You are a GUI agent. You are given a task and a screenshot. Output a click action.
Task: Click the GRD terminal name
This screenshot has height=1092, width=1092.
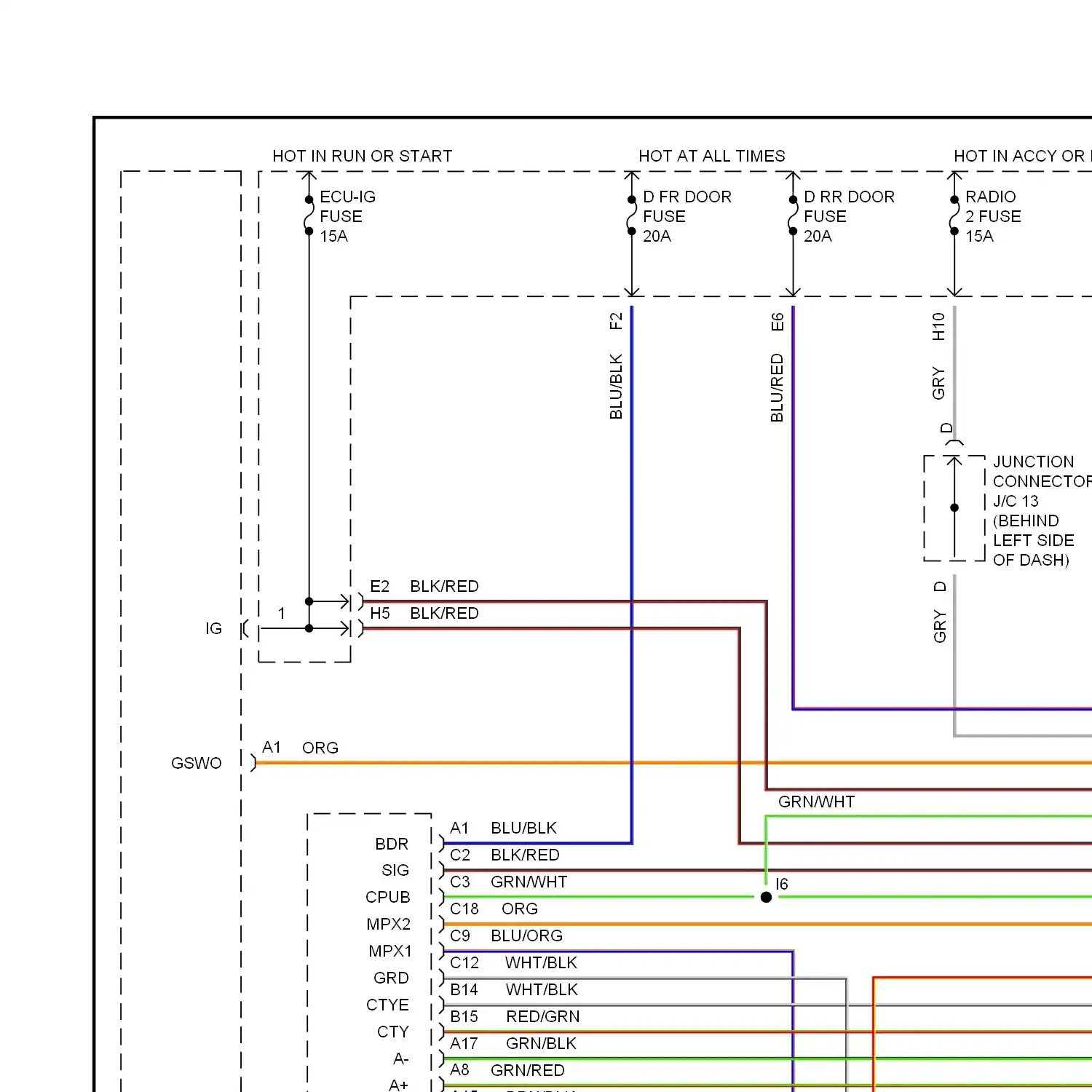391,978
